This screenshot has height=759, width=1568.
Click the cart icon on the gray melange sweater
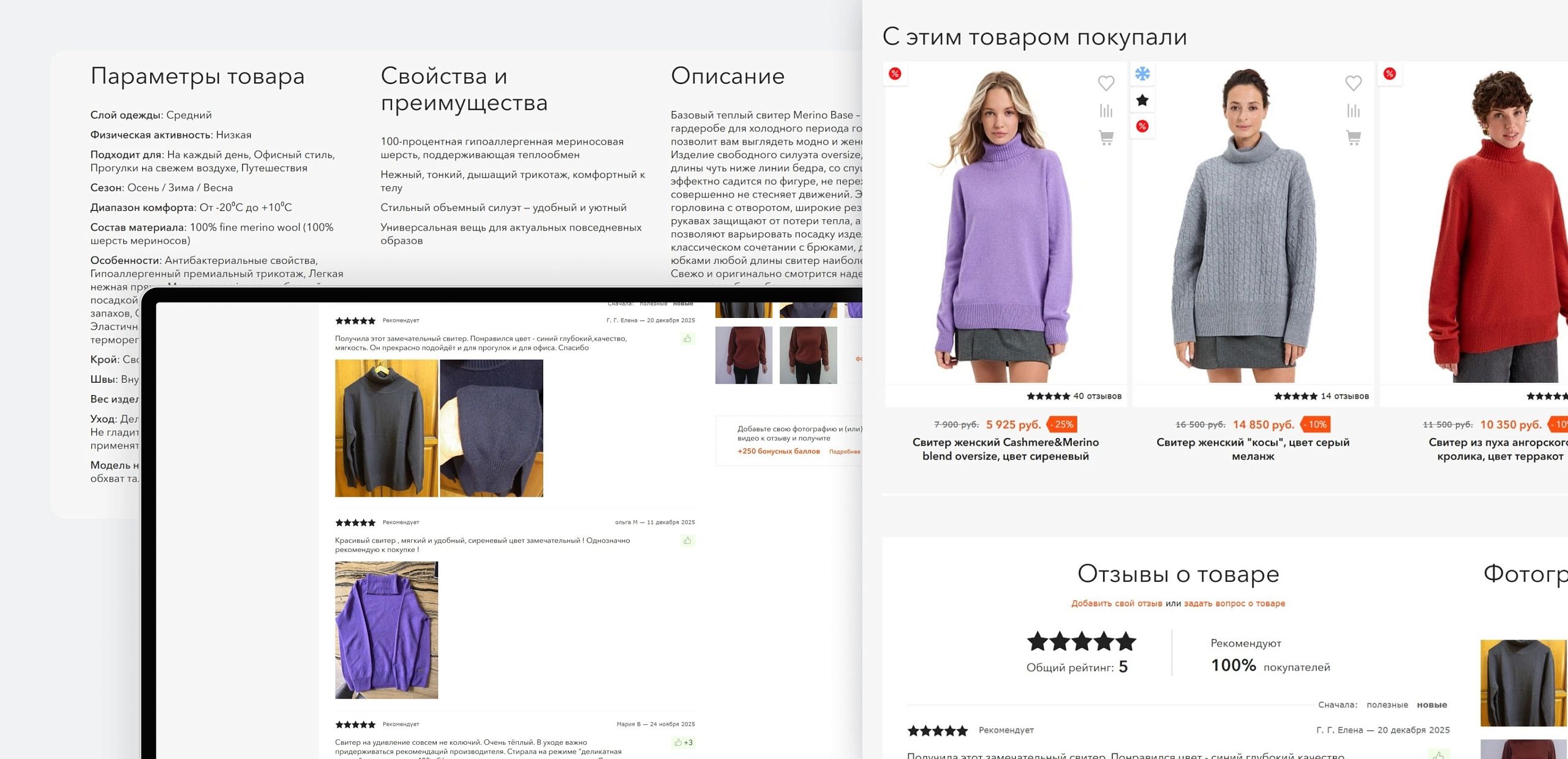[1353, 138]
